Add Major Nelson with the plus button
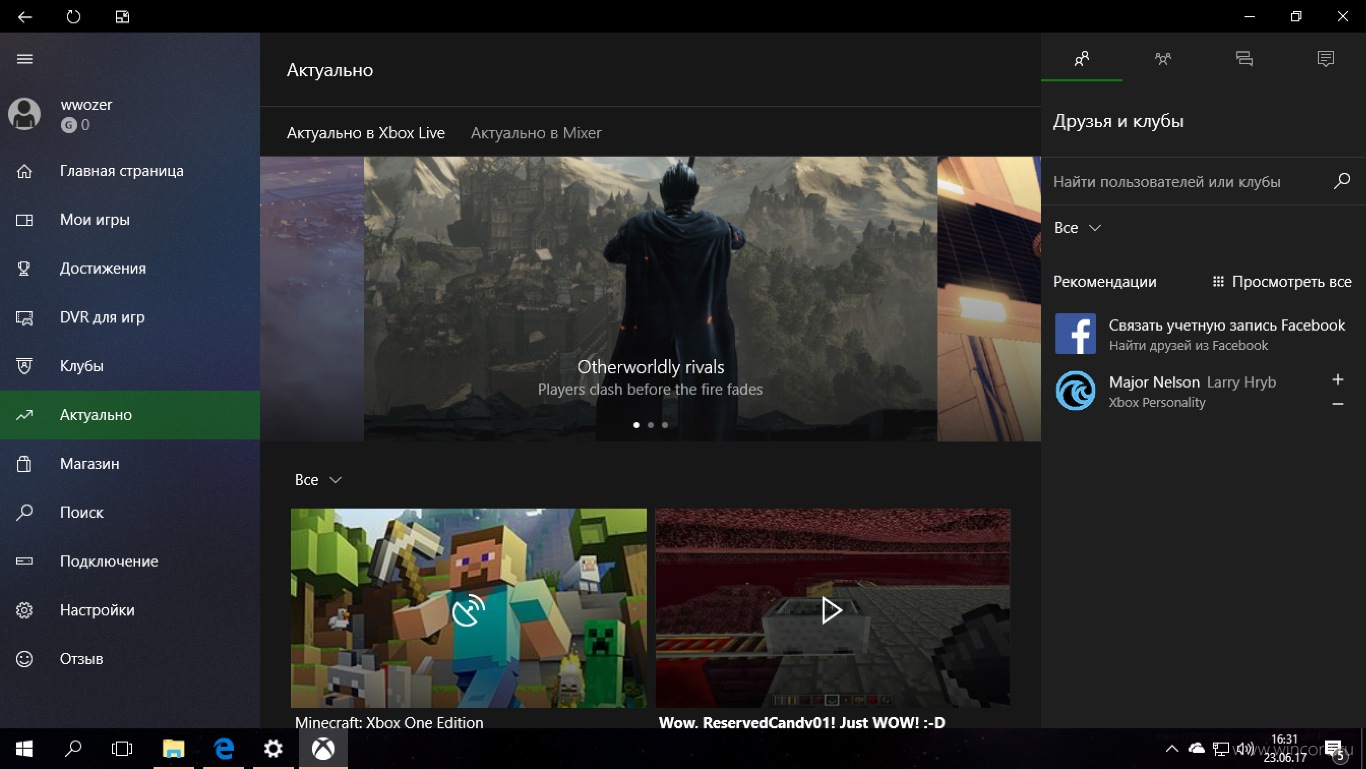 click(x=1338, y=380)
